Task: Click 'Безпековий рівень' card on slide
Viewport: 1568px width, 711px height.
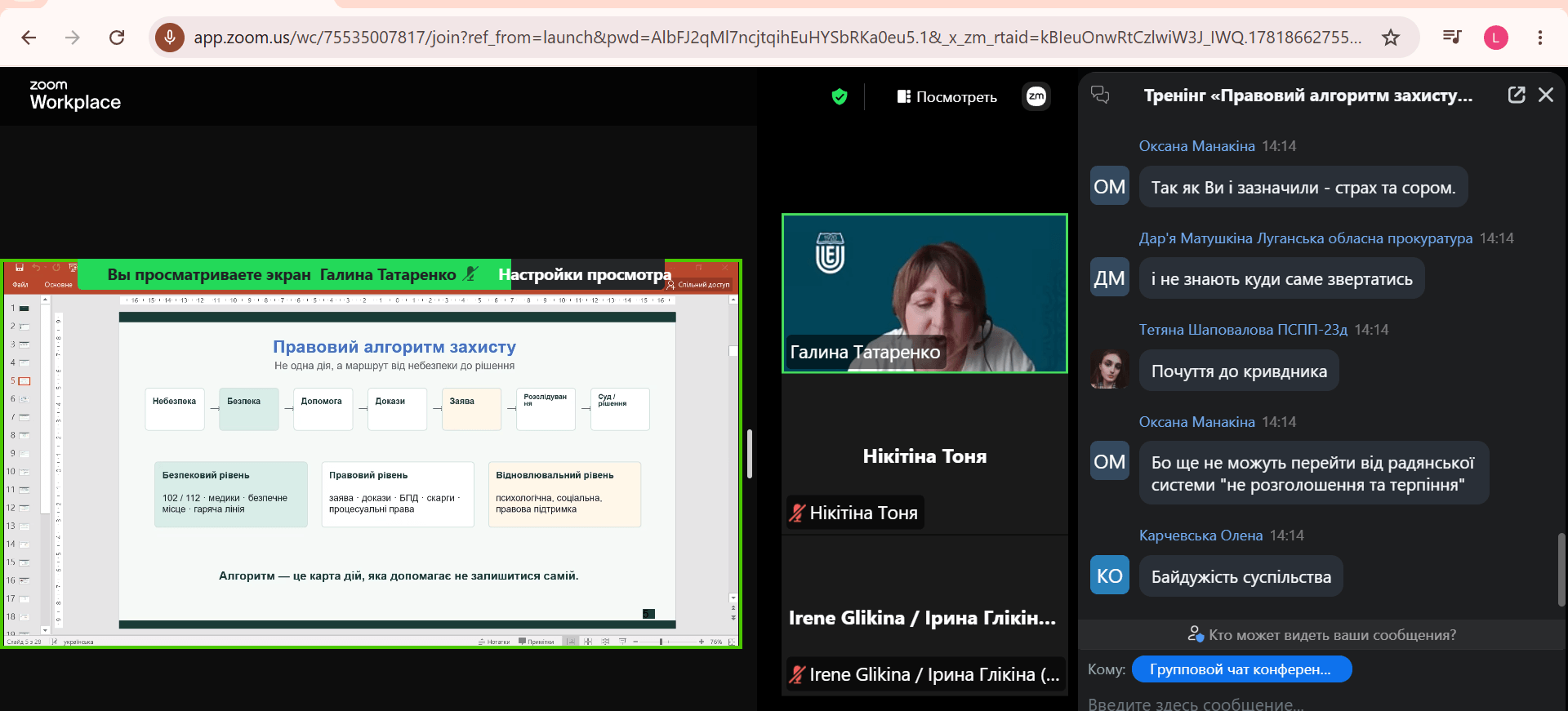Action: click(231, 494)
